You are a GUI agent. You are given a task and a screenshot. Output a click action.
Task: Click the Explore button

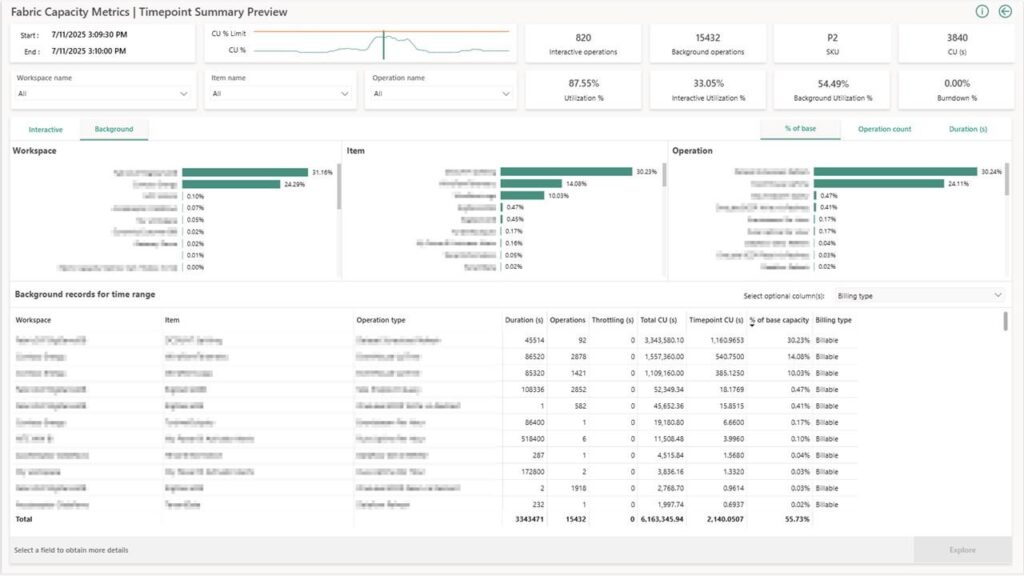963,550
